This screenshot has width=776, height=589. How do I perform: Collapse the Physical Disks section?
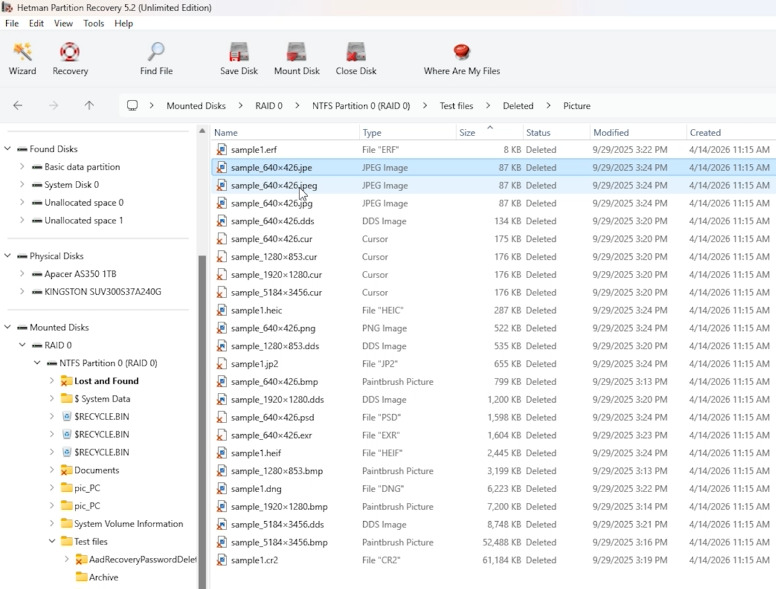(x=7, y=255)
